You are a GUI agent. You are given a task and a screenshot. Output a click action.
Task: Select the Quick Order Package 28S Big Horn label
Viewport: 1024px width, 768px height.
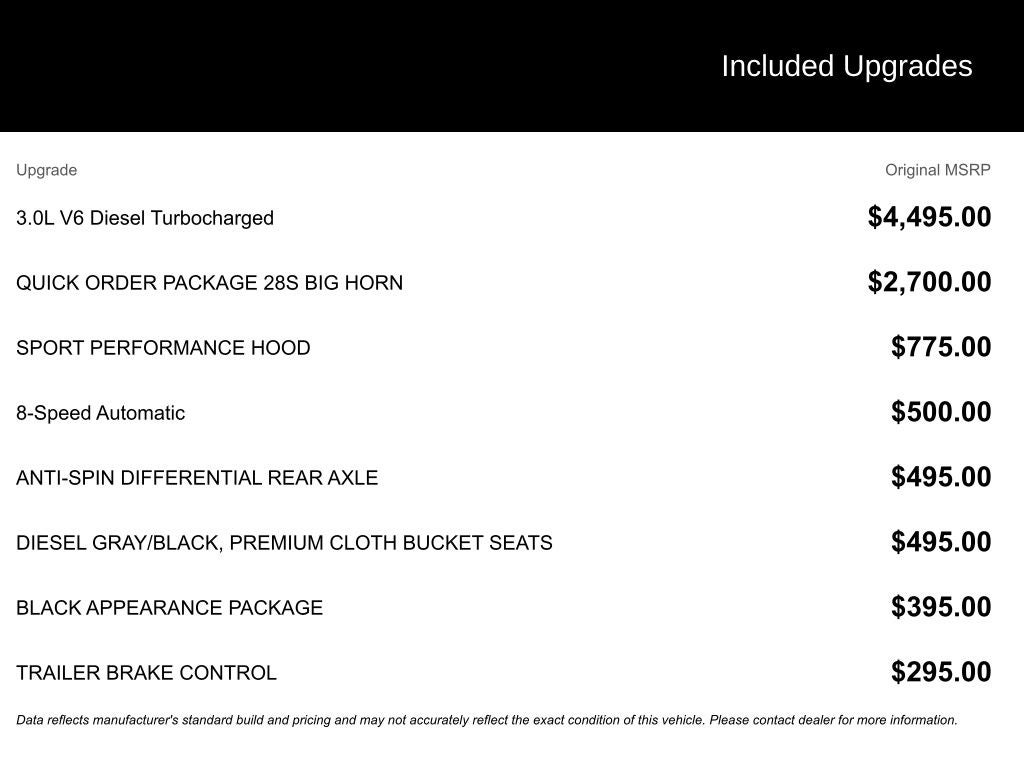click(x=209, y=283)
